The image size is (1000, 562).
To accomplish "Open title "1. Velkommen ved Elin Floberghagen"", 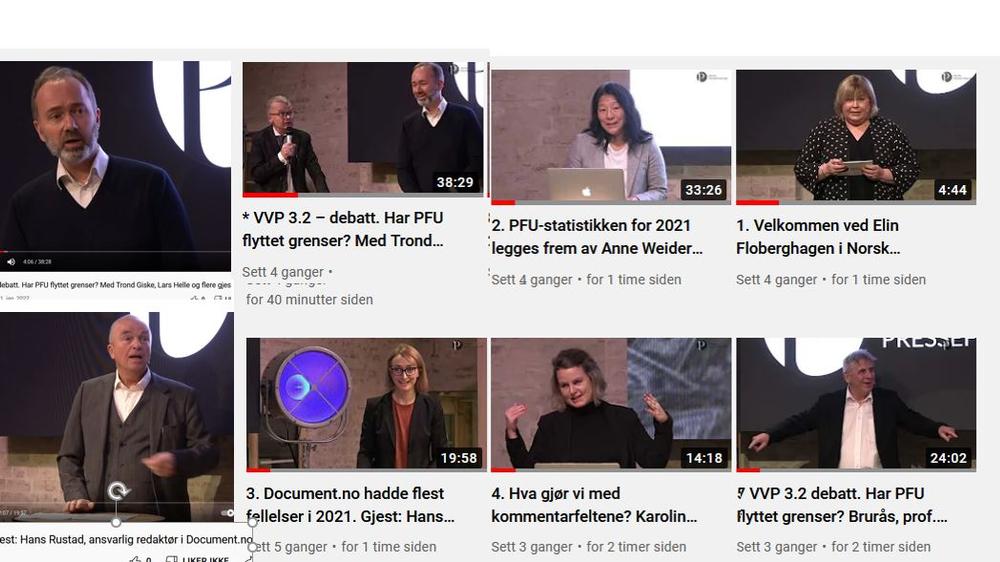I will (x=818, y=237).
